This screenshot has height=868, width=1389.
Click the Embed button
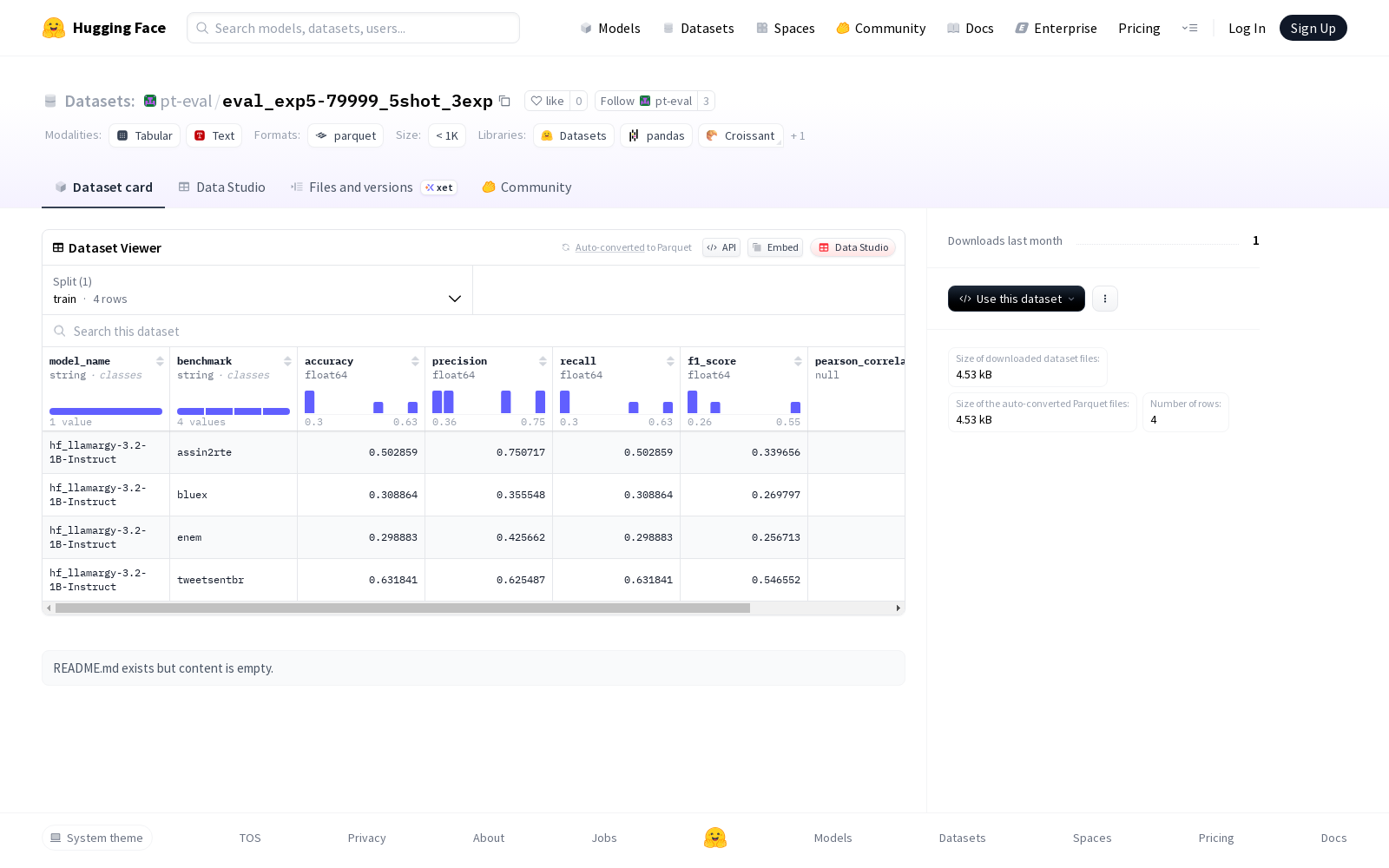(775, 247)
